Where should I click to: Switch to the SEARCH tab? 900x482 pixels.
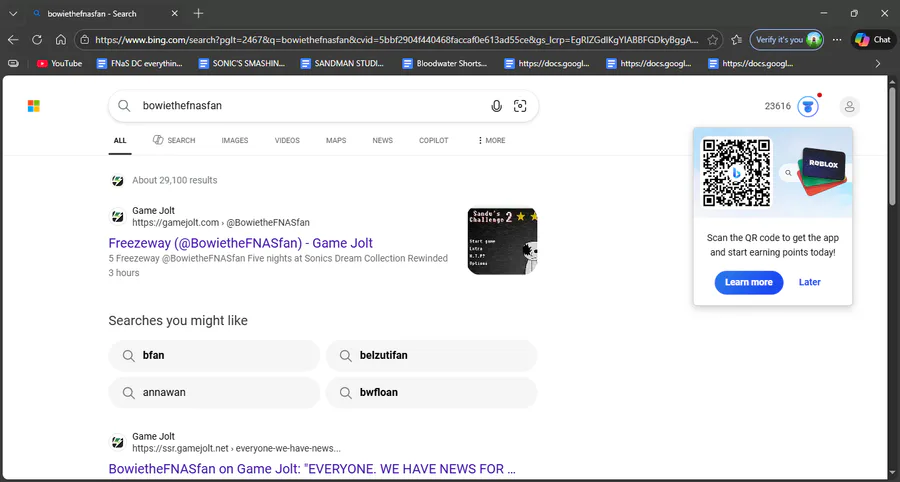point(174,141)
